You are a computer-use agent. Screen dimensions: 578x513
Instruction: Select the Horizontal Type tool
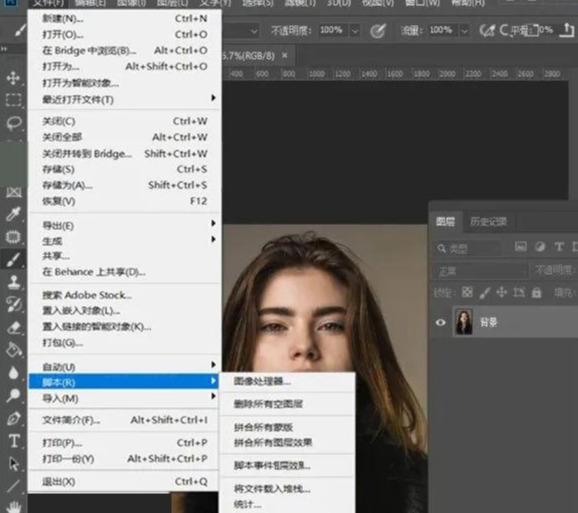[14, 441]
